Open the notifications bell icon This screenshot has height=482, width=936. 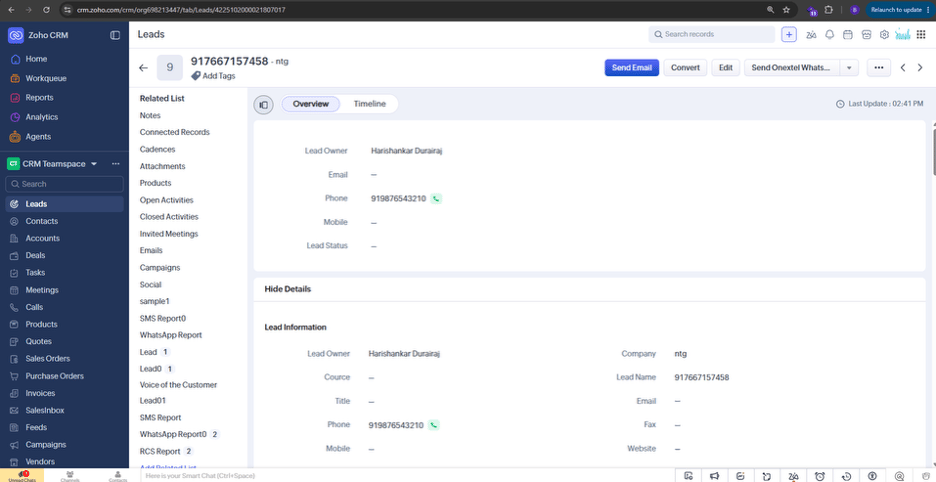[829, 35]
